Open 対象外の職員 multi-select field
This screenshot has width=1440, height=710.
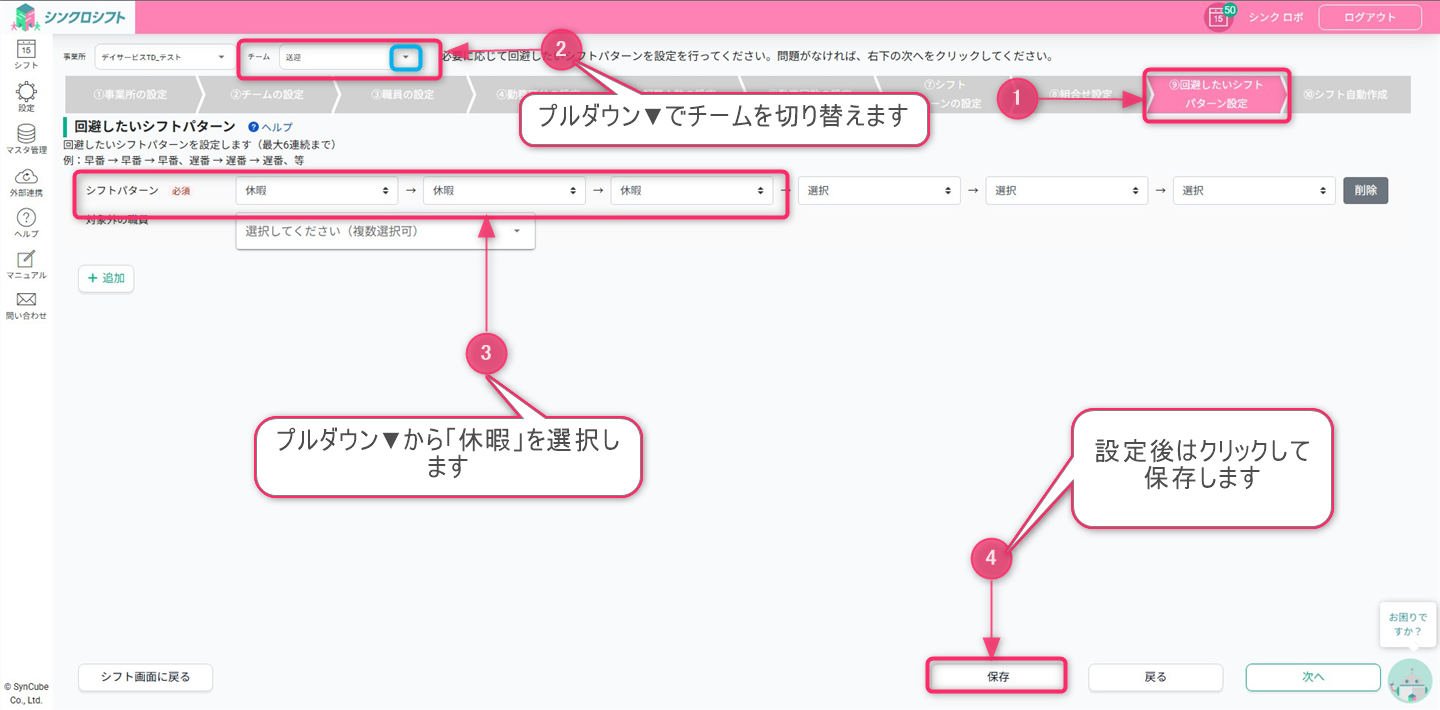[x=385, y=231]
